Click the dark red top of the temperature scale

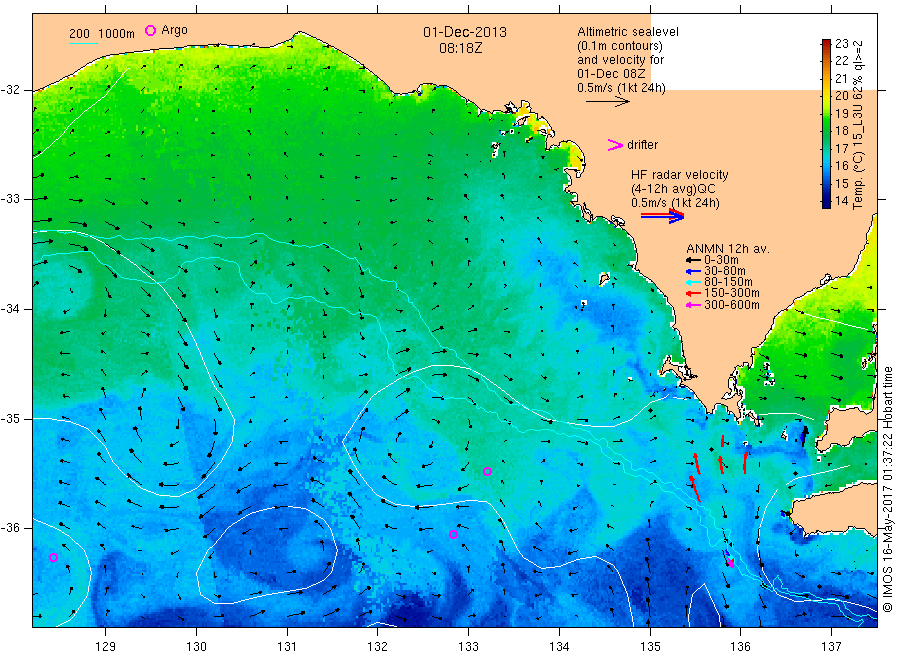827,44
